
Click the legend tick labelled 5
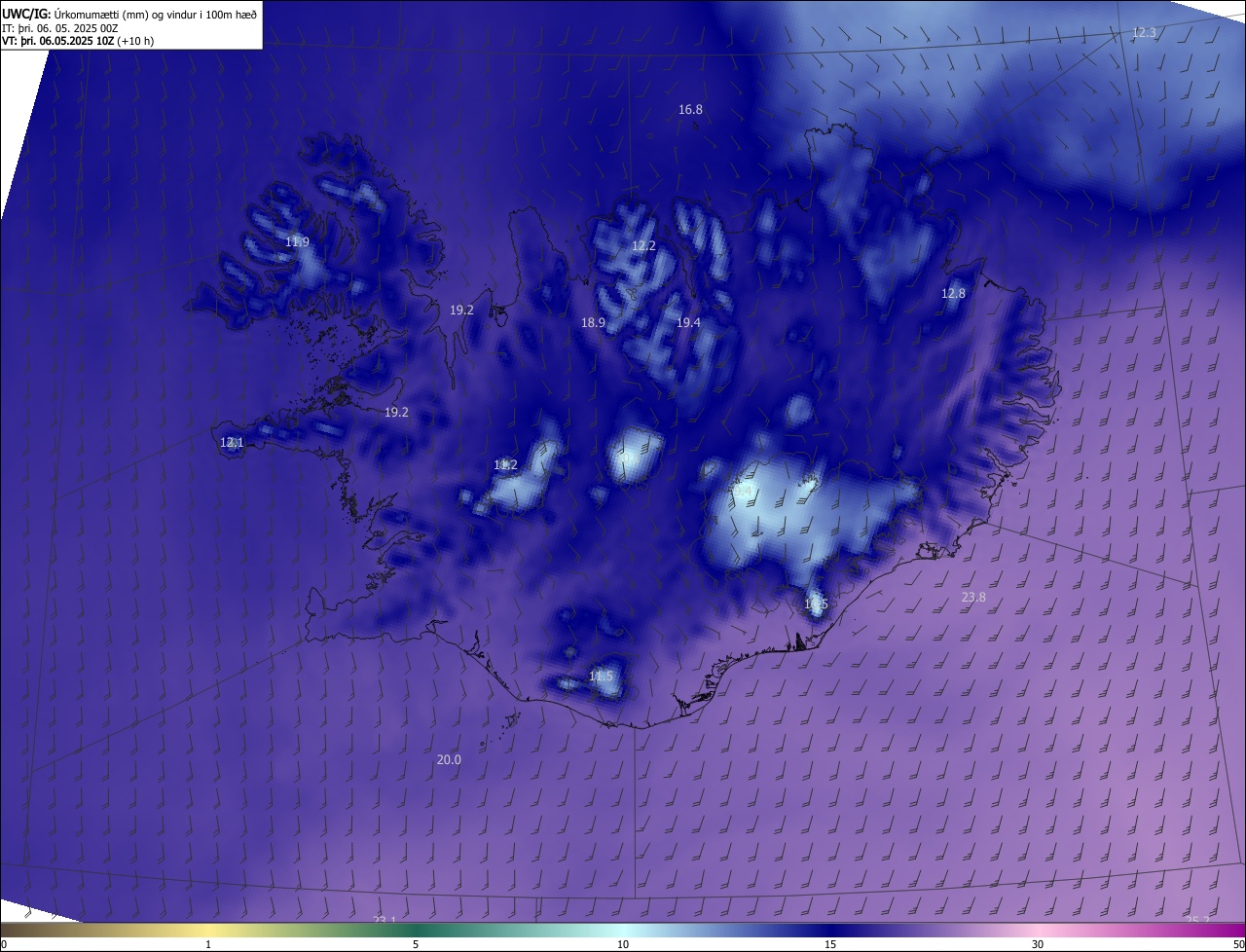[416, 945]
